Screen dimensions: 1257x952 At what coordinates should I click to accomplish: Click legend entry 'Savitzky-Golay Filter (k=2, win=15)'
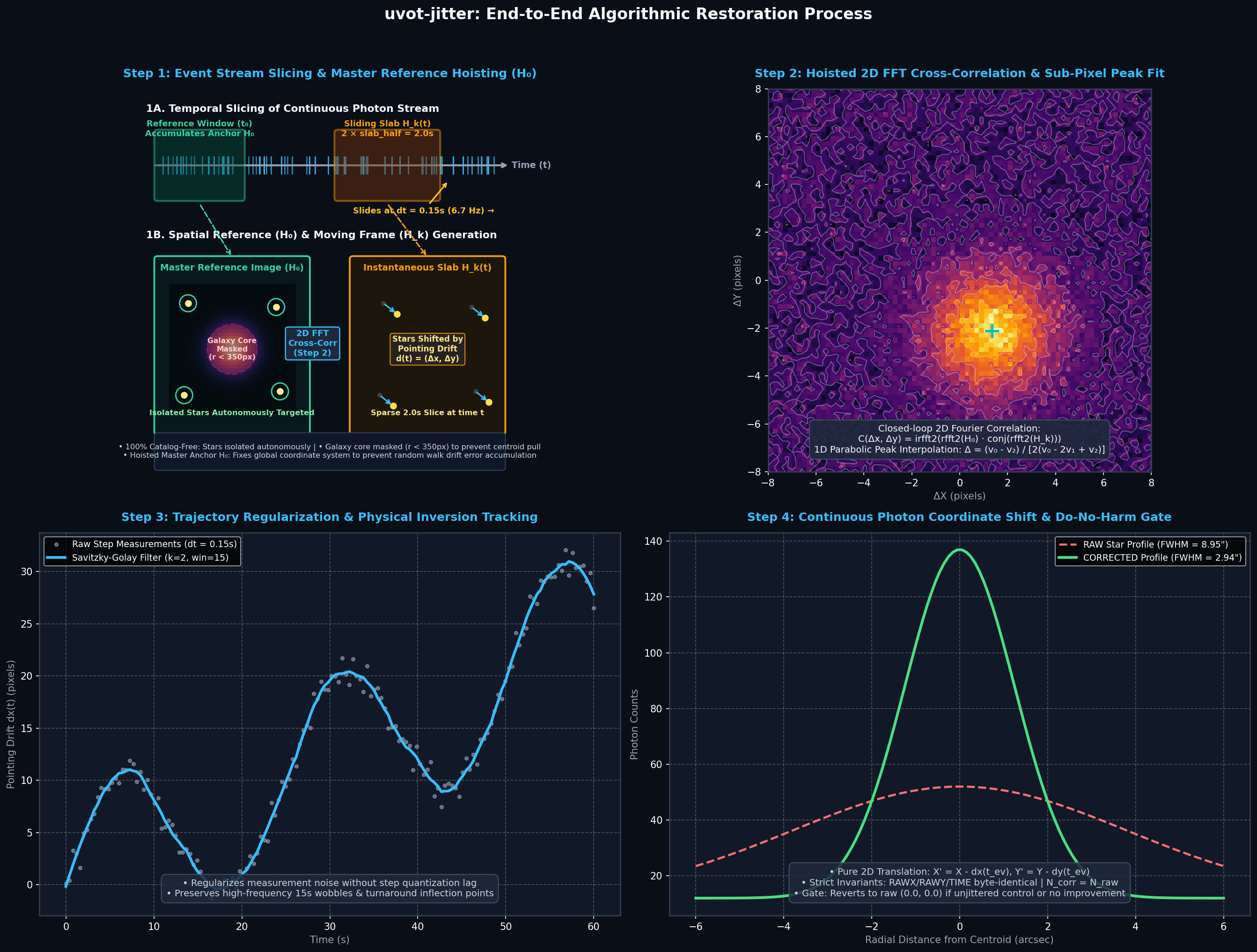[x=150, y=558]
